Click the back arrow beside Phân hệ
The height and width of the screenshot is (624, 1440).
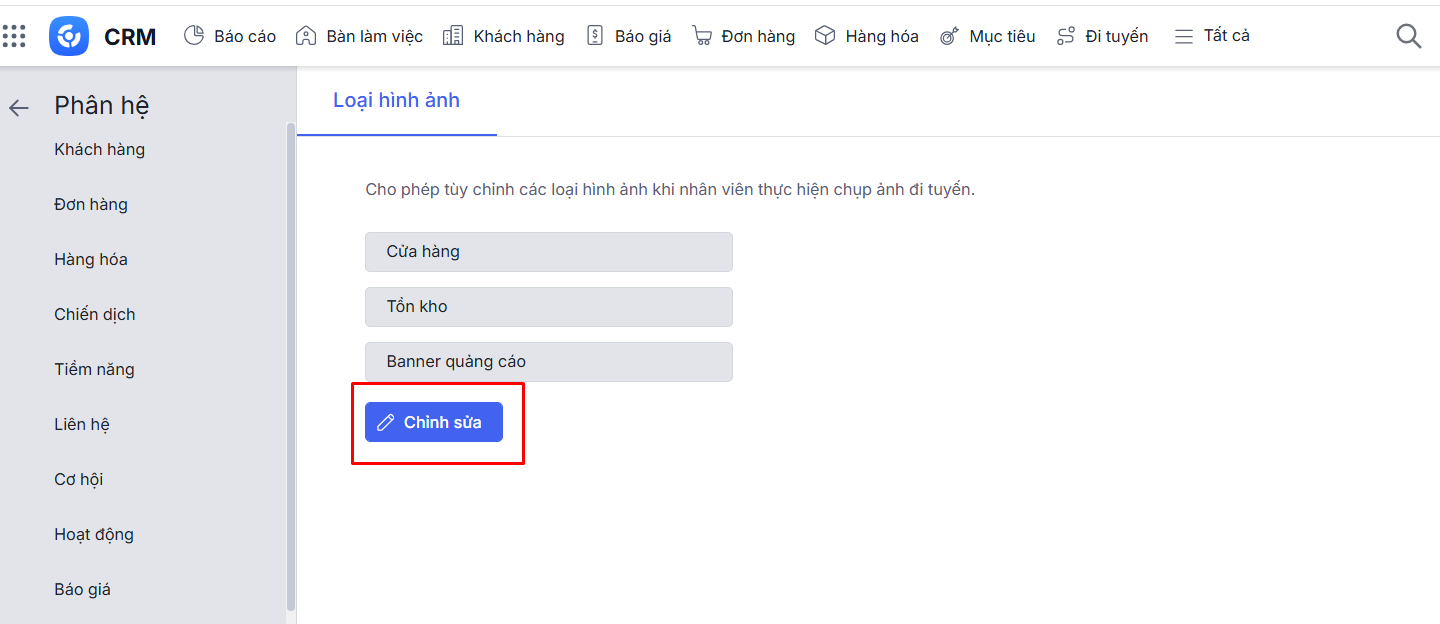coord(19,108)
